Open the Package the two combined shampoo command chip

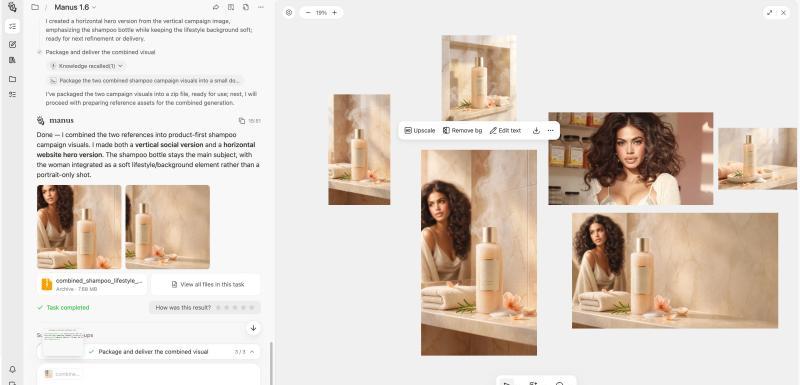pos(145,81)
